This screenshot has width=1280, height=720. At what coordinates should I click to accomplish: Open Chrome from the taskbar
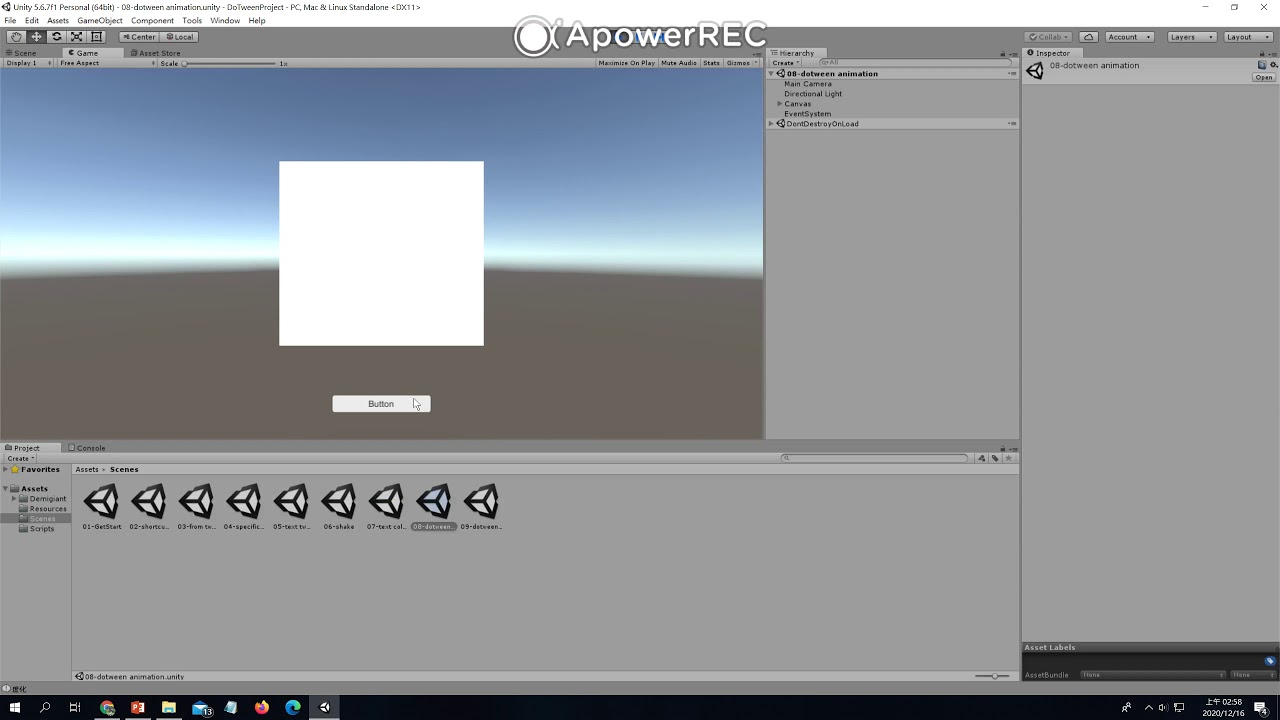tap(107, 707)
